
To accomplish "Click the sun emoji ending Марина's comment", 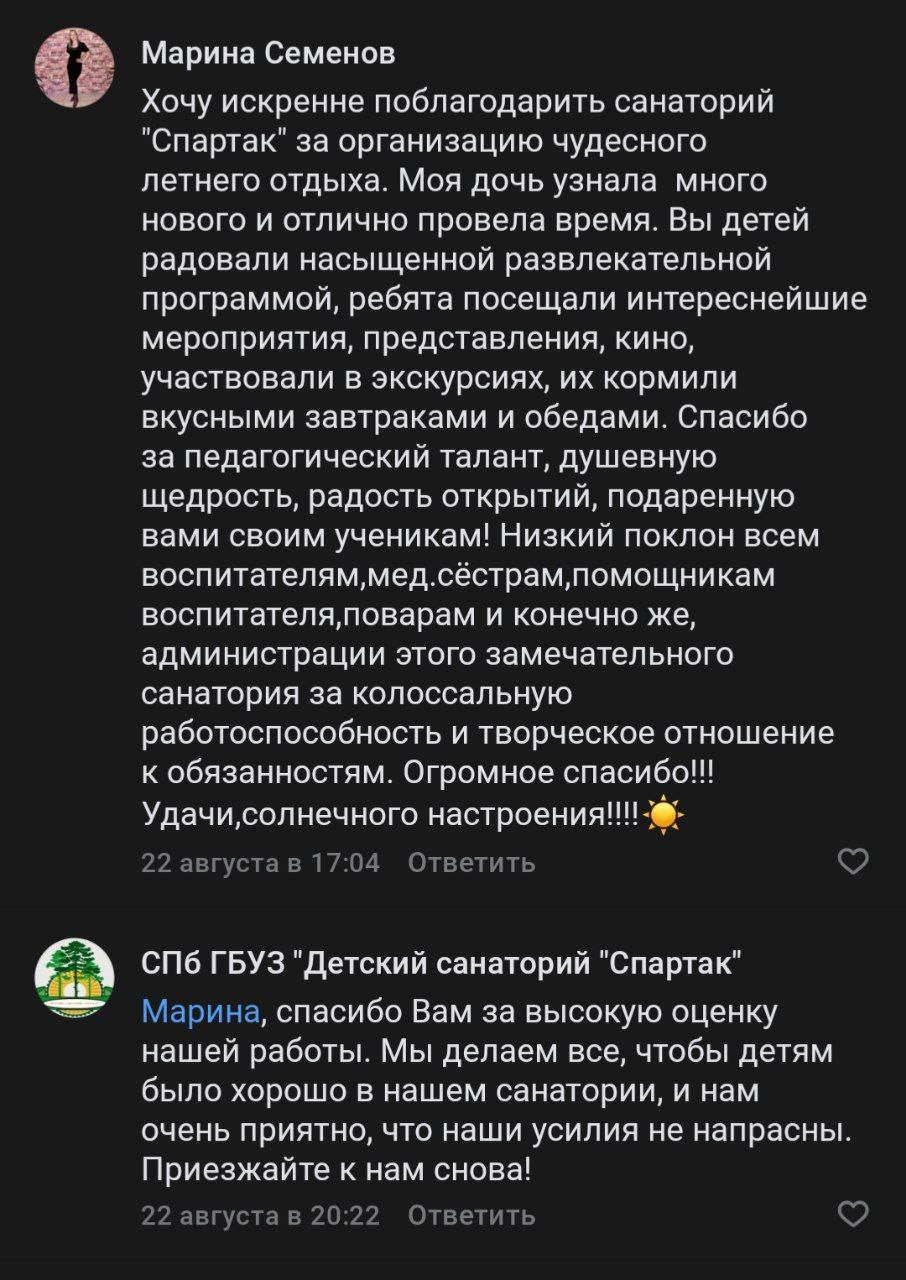I will [664, 816].
